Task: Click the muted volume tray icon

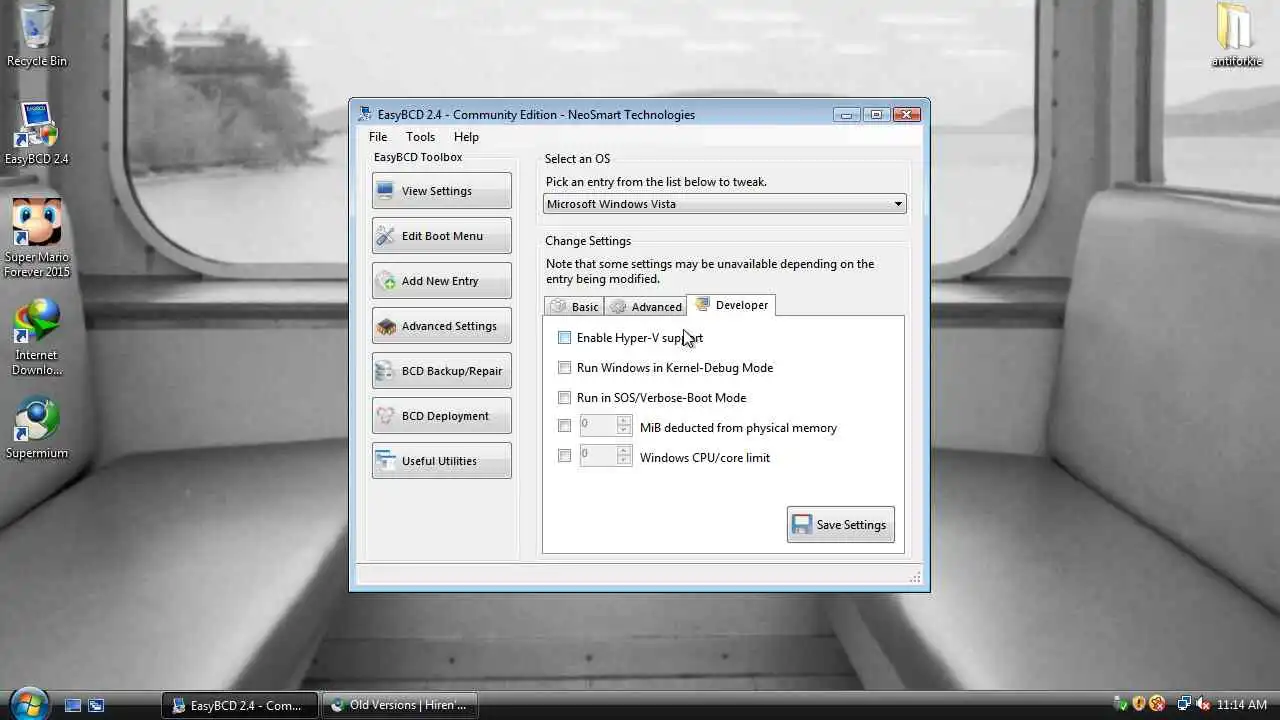Action: click(x=1202, y=704)
